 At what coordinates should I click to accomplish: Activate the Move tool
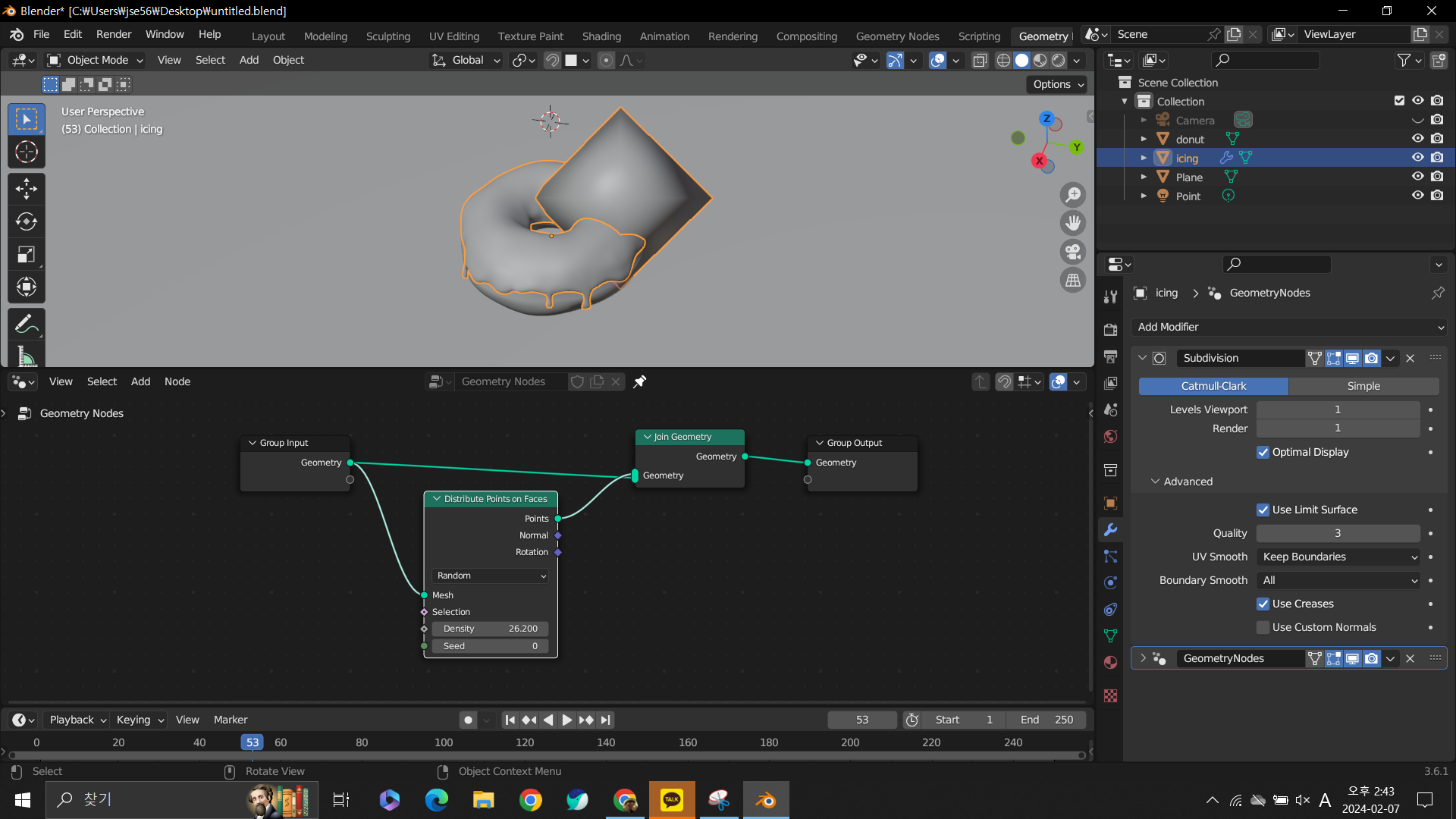(27, 188)
